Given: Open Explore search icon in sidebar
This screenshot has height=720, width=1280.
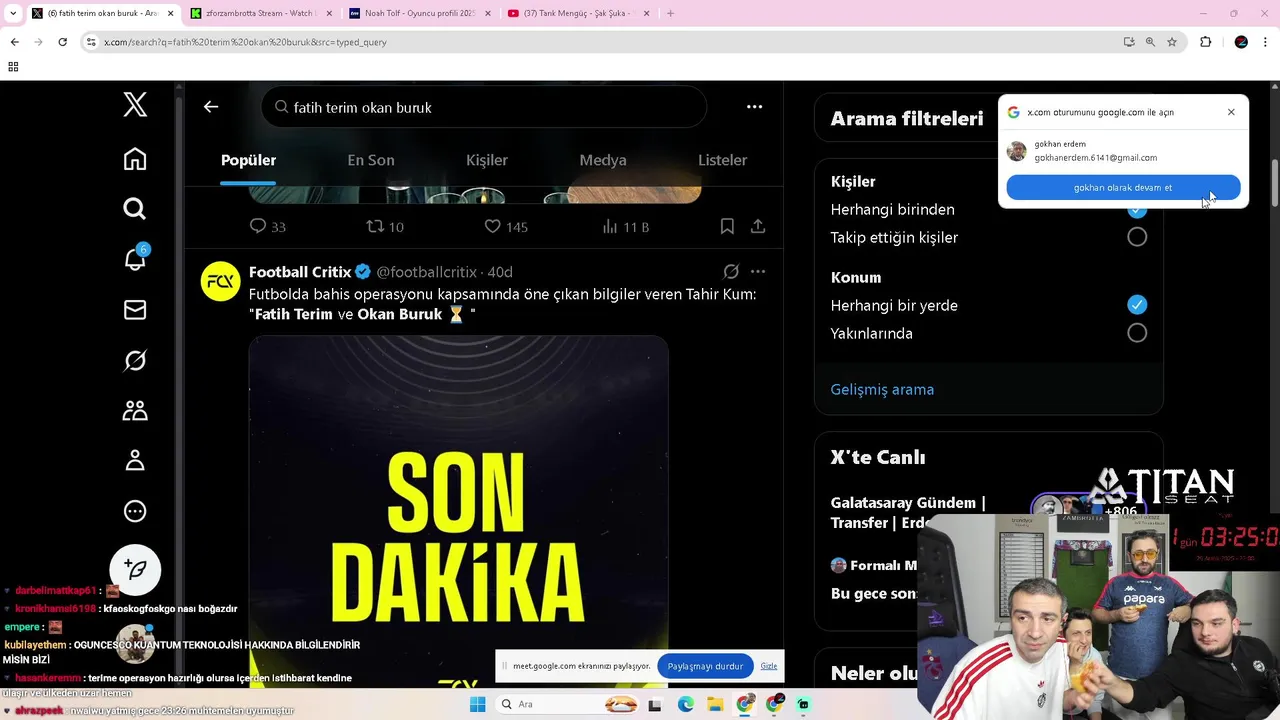Looking at the screenshot, I should (135, 208).
